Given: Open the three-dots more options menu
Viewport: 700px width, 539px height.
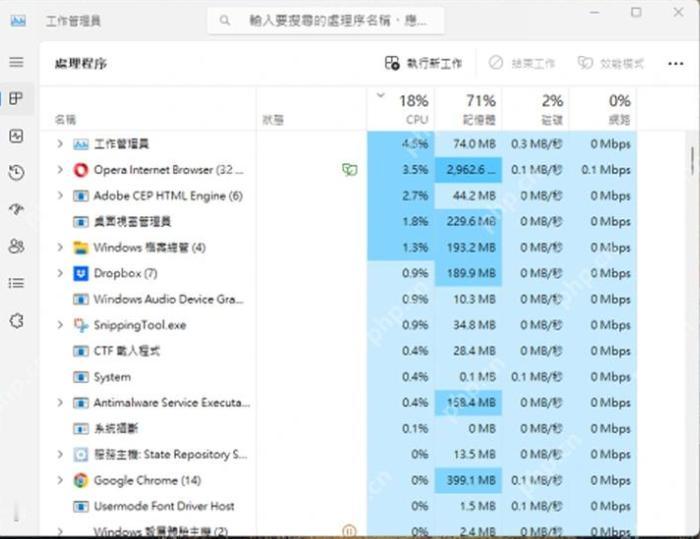Looking at the screenshot, I should 675,64.
